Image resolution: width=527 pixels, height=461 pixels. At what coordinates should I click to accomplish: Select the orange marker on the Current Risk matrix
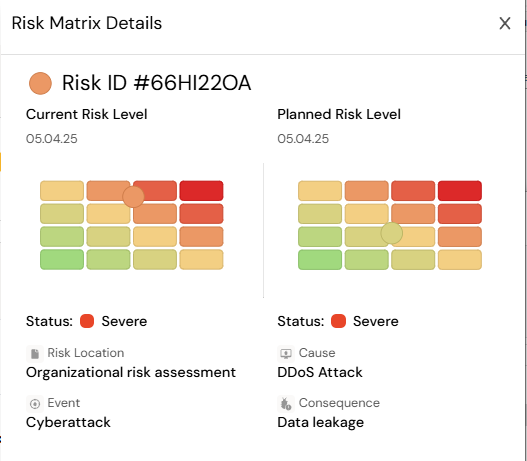(x=133, y=197)
